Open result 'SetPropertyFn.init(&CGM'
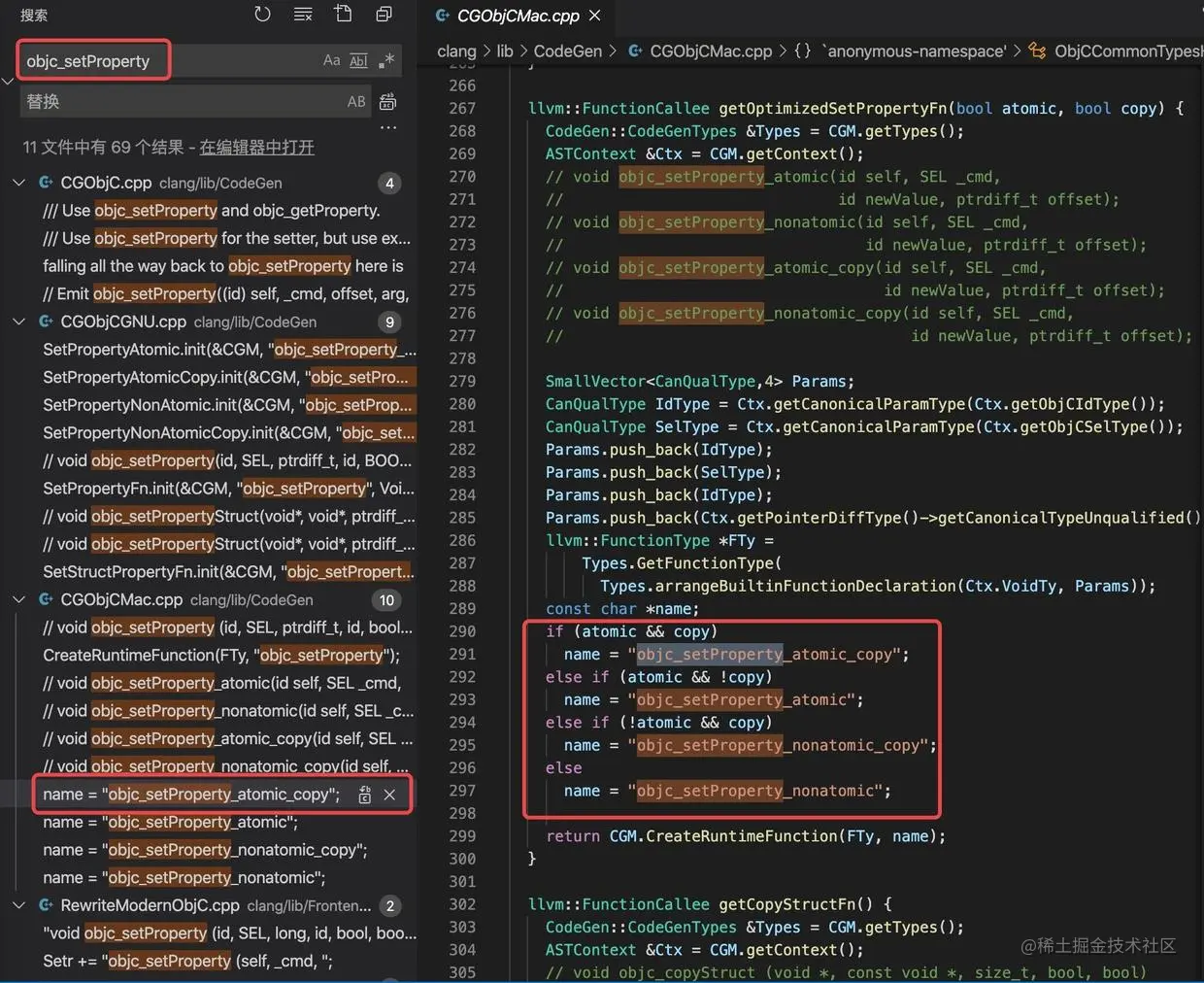Image resolution: width=1204 pixels, height=983 pixels. click(229, 489)
